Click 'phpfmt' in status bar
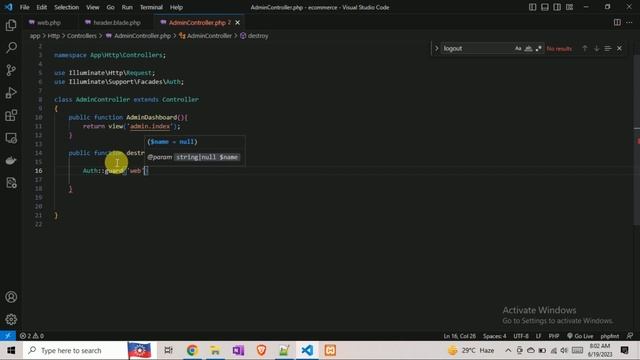 click(610, 336)
